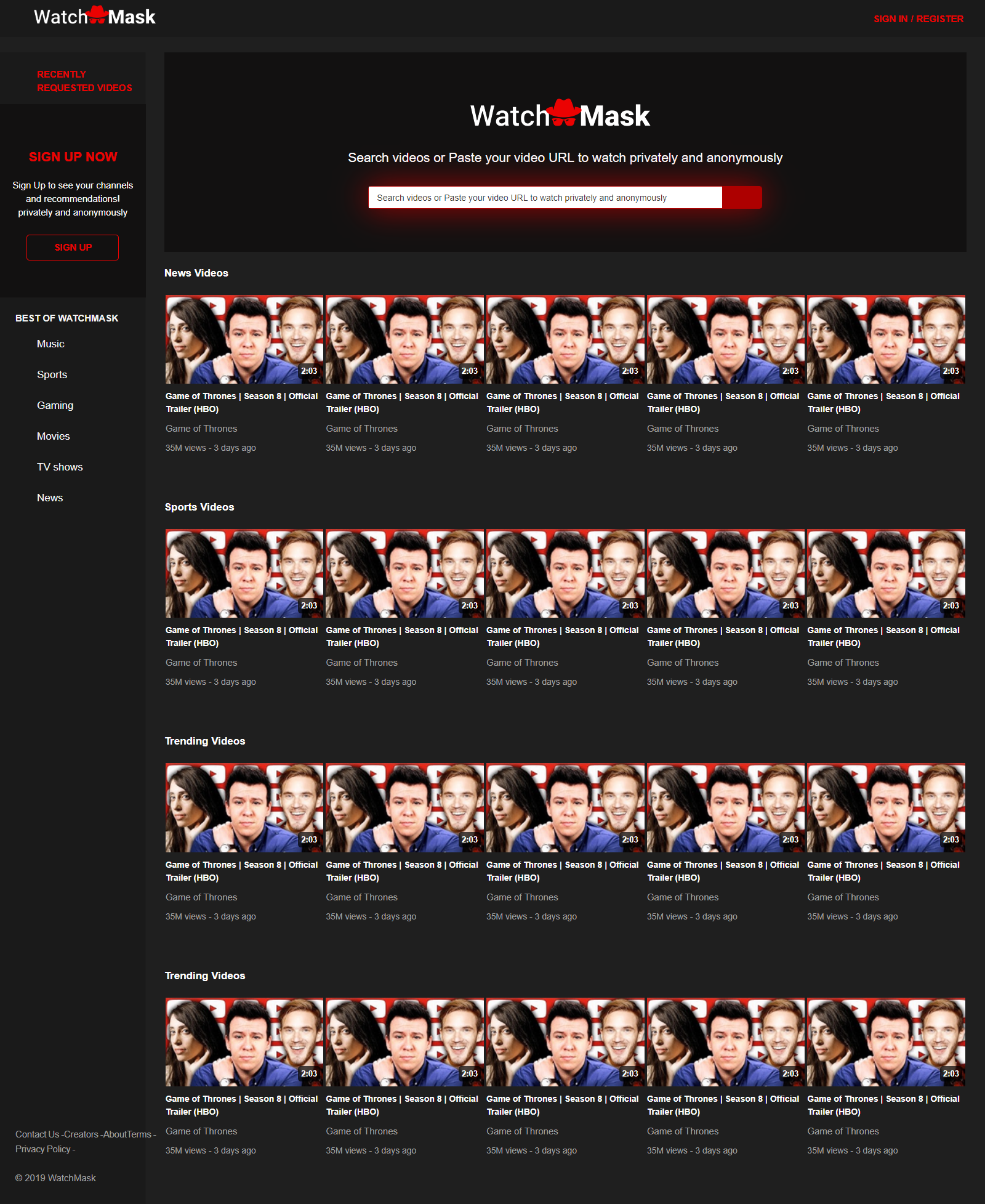Open the Gaming category in the sidebar

(55, 405)
